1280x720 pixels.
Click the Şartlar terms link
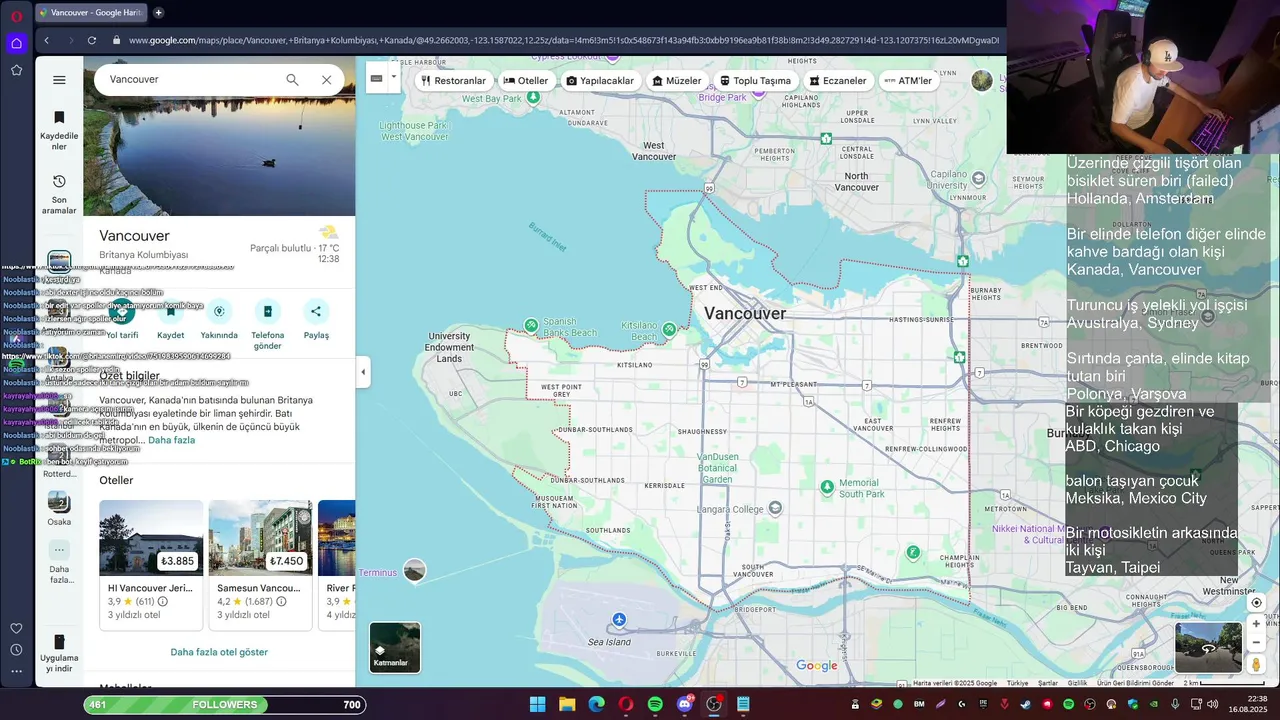tap(1047, 683)
